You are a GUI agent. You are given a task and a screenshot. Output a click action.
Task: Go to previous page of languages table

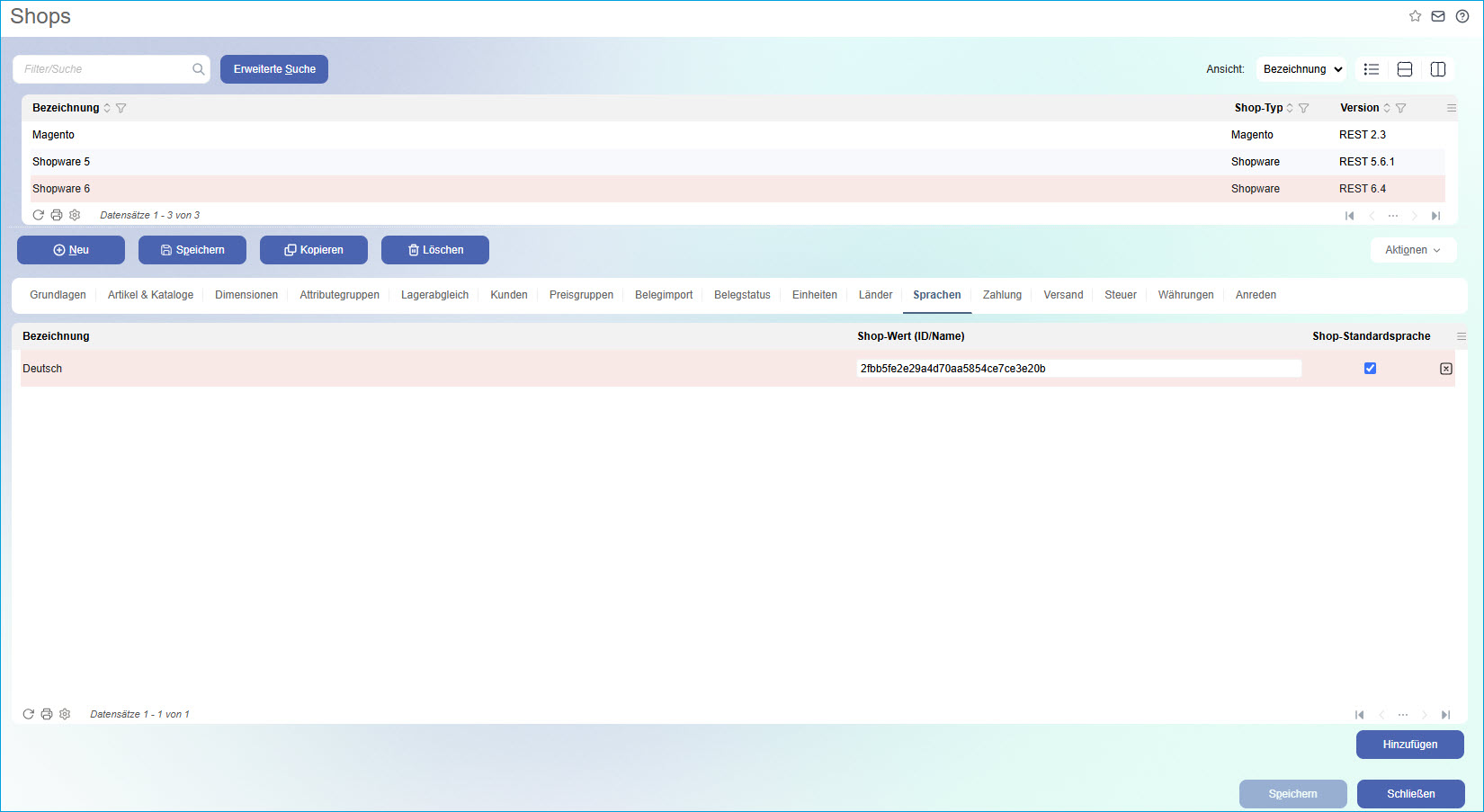coord(1381,715)
